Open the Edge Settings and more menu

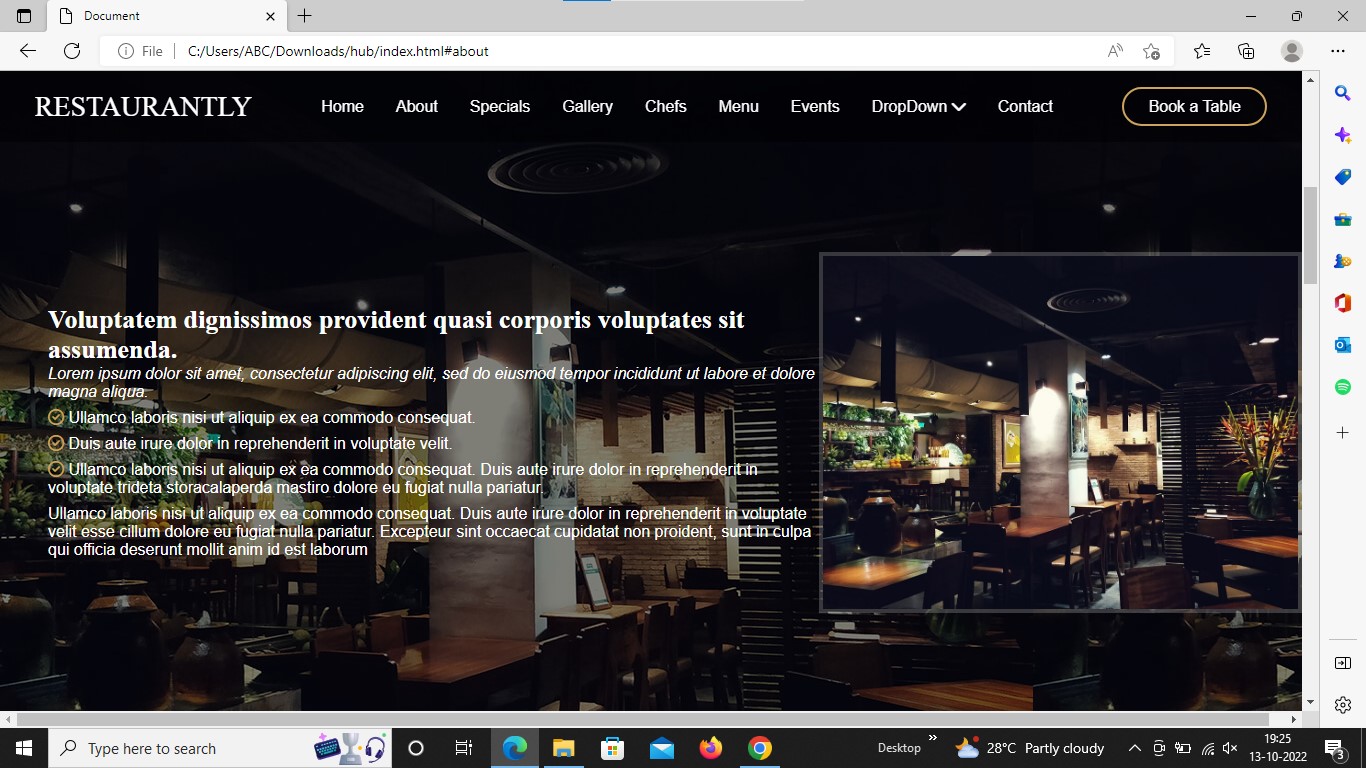point(1338,51)
